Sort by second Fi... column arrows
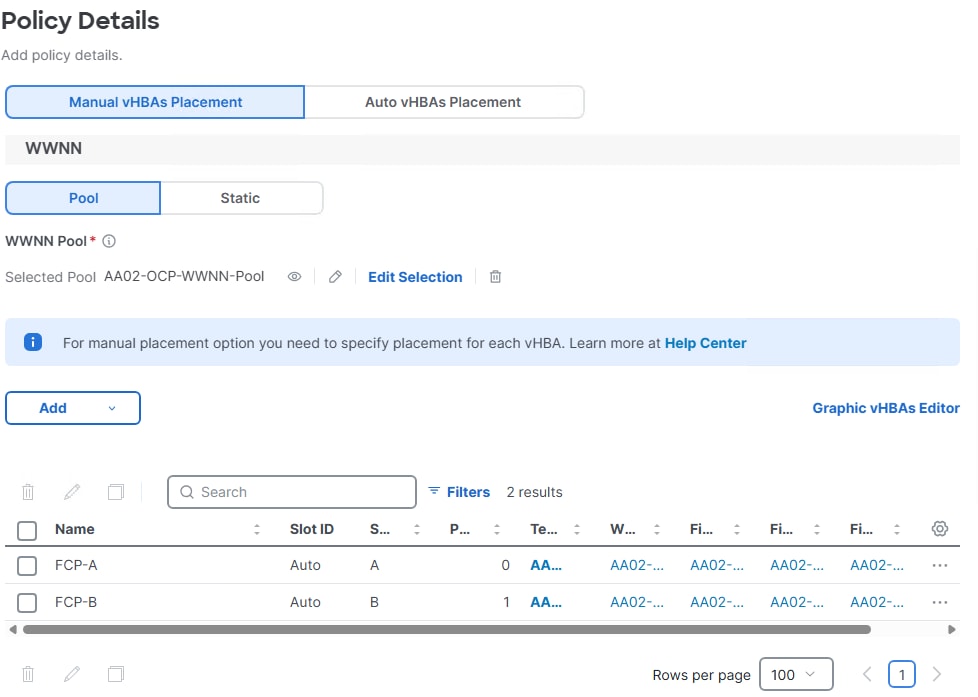Image resolution: width=978 pixels, height=697 pixels. click(x=816, y=529)
